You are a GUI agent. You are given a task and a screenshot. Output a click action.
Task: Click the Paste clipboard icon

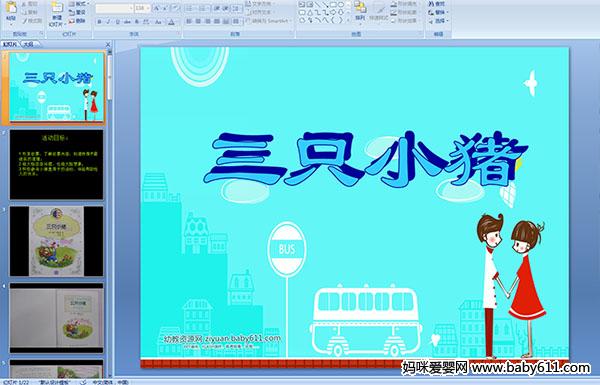pyautogui.click(x=11, y=11)
